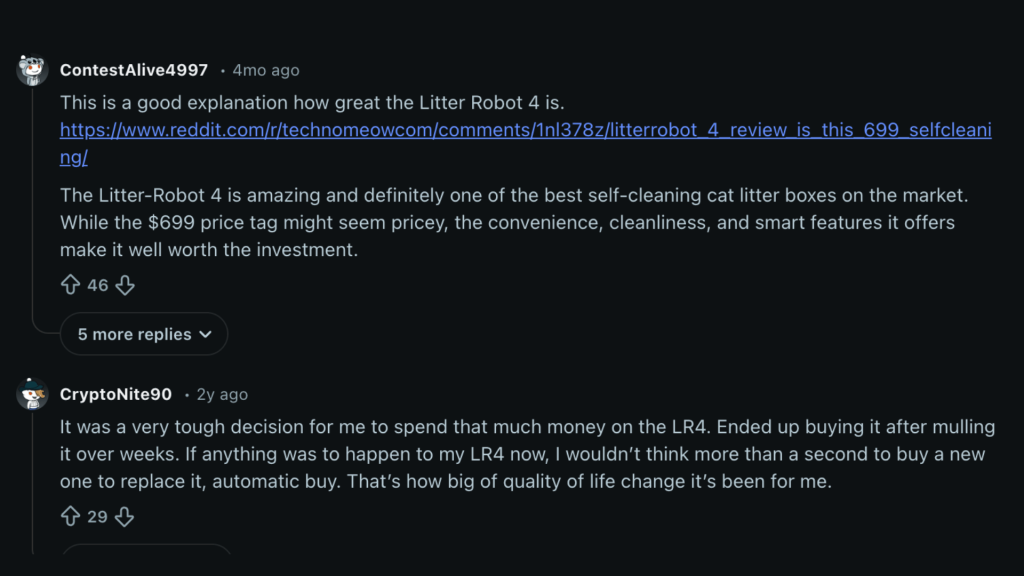Click the comment thread line under ContestAlive4997
Viewport: 1024px width, 576px height.
[x=31, y=200]
